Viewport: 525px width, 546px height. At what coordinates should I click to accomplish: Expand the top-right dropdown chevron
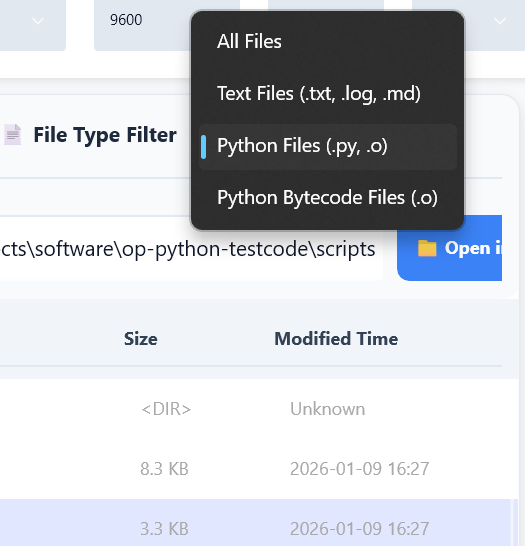pyautogui.click(x=500, y=21)
